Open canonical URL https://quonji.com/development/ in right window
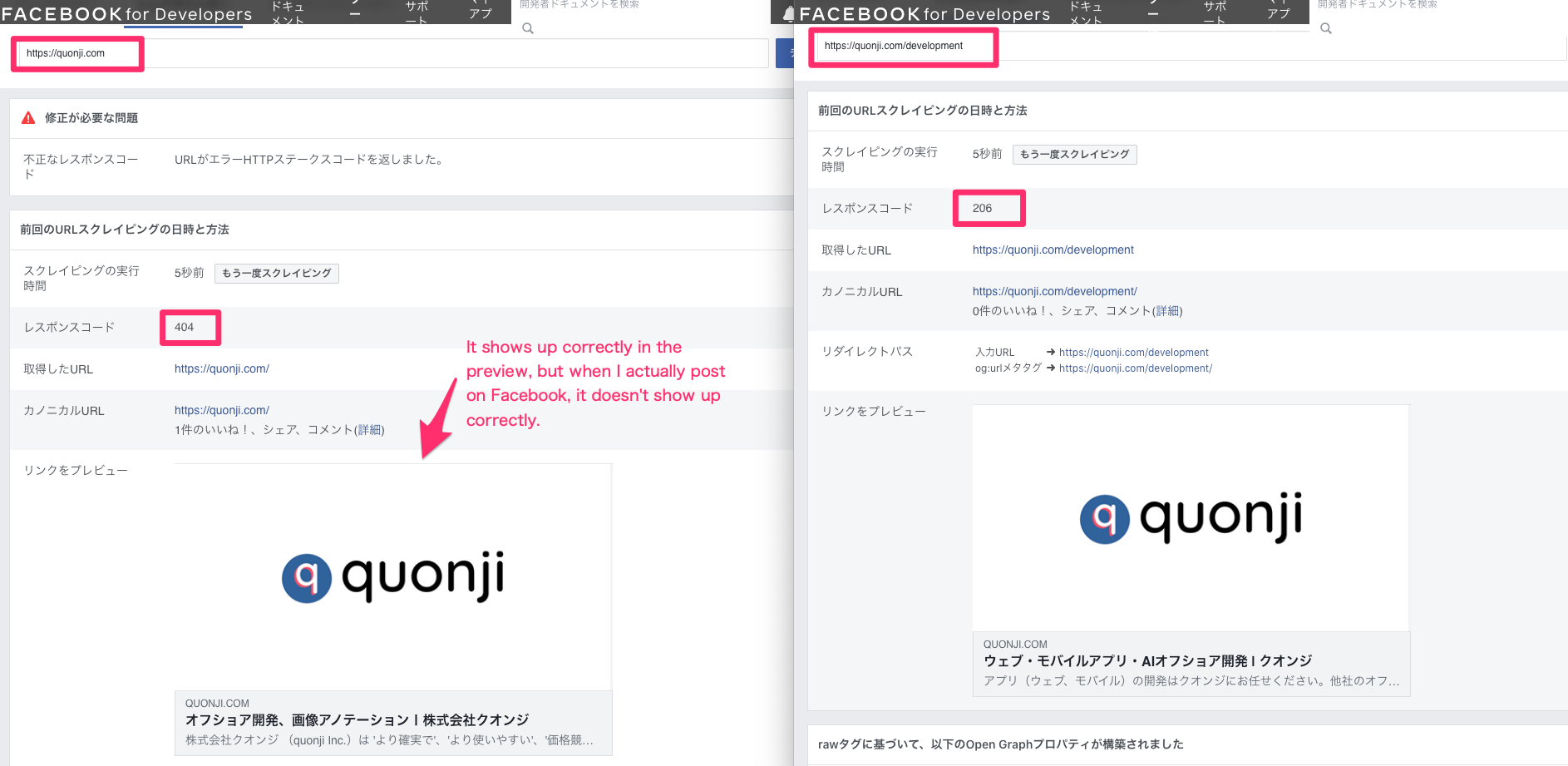Viewport: 1568px width, 766px height. [1055, 292]
